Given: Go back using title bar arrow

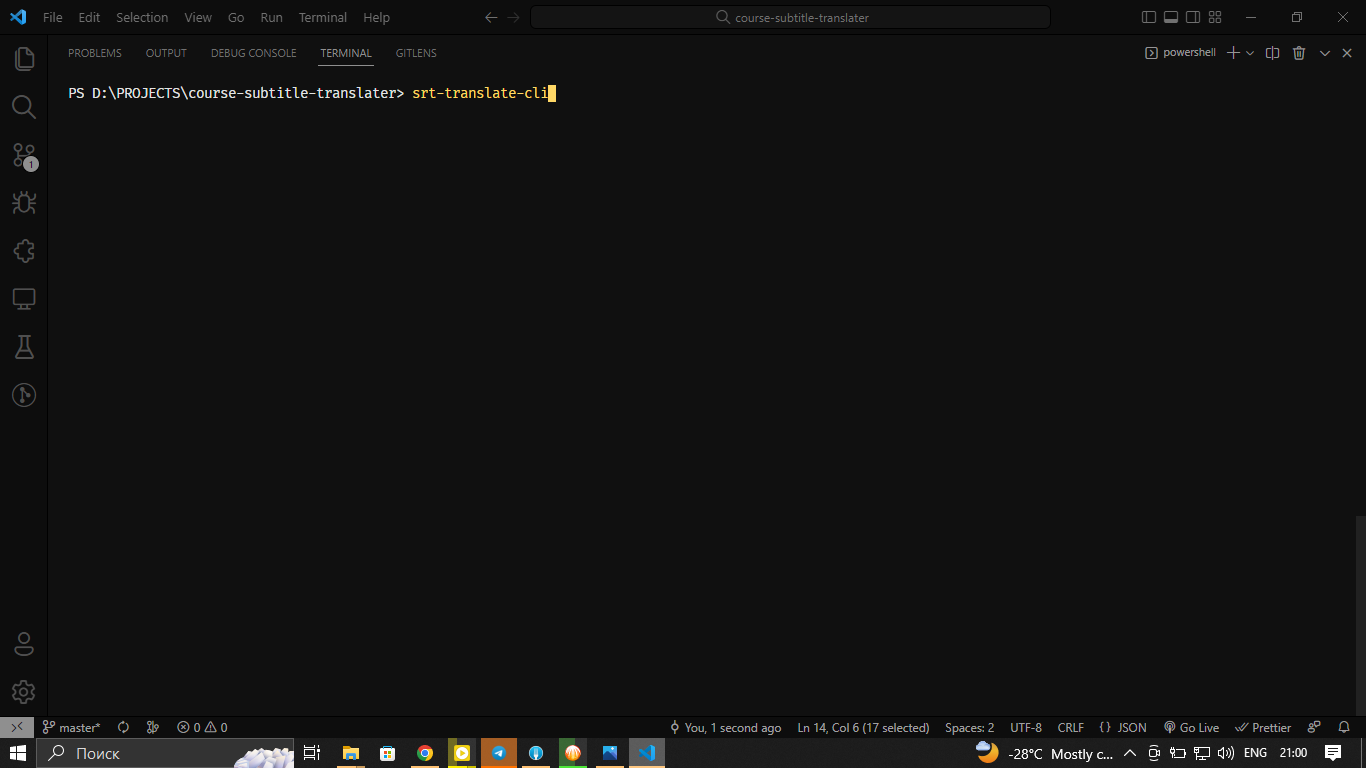Looking at the screenshot, I should pyautogui.click(x=491, y=17).
